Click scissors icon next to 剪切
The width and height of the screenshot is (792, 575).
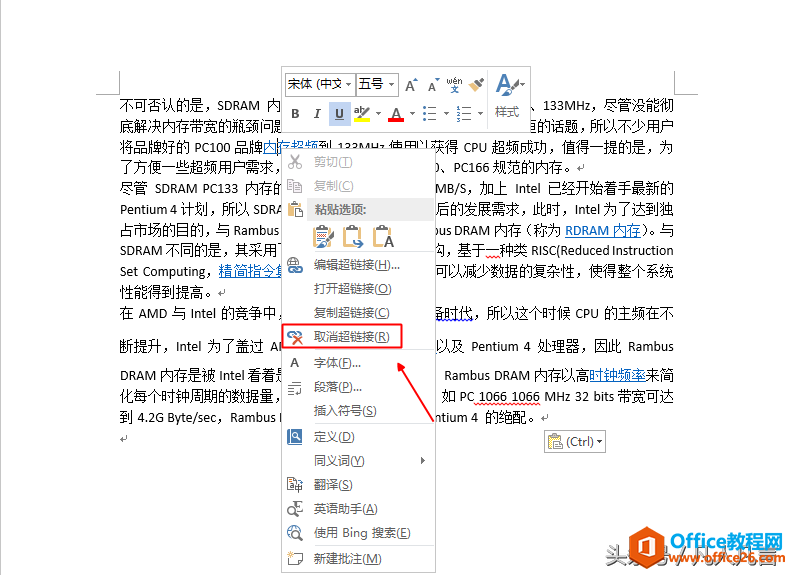(294, 162)
